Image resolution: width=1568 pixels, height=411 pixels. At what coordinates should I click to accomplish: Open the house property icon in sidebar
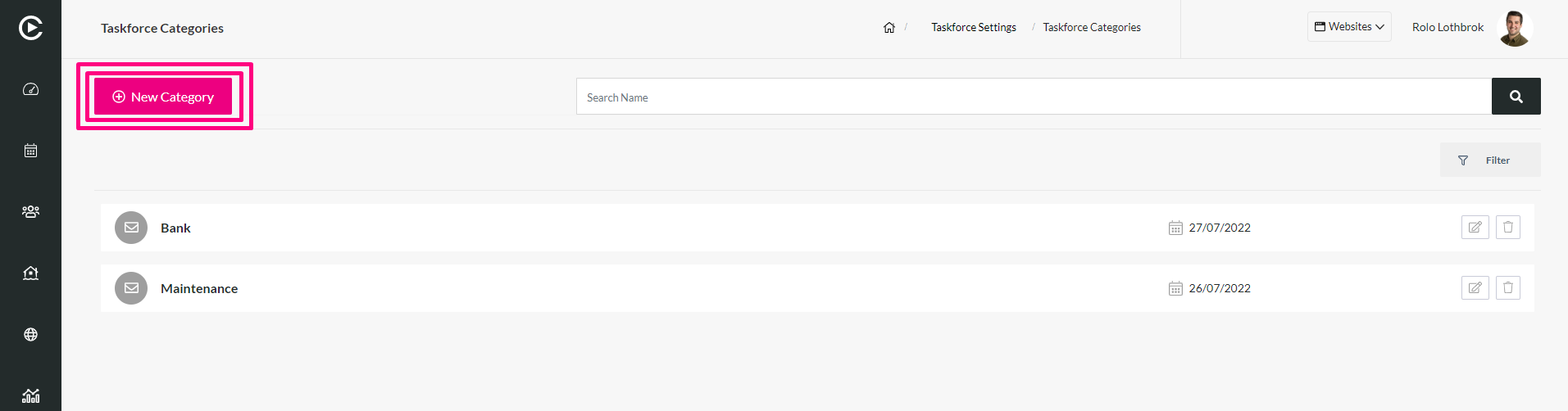(30, 273)
